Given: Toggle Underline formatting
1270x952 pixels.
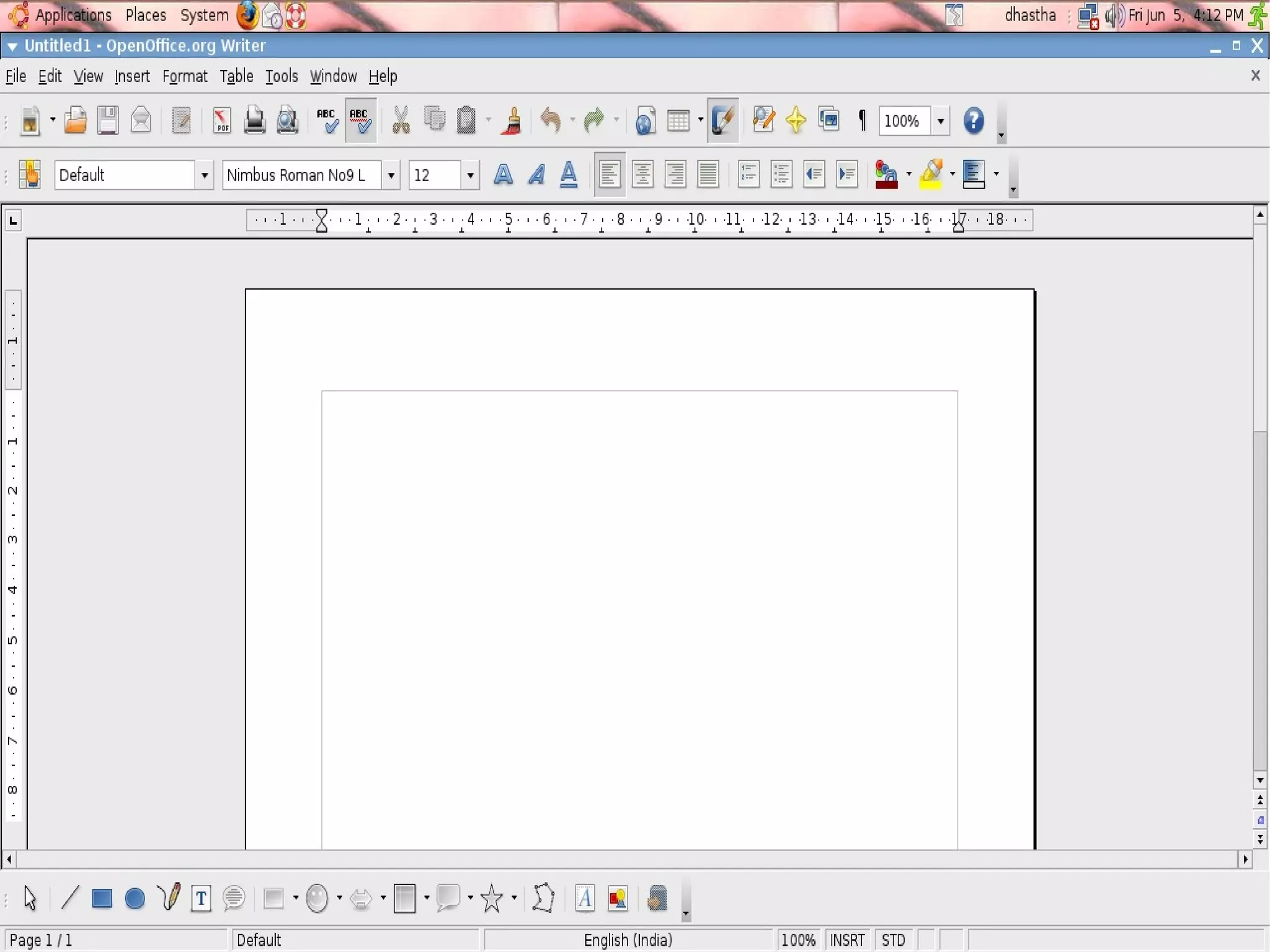Looking at the screenshot, I should pyautogui.click(x=569, y=174).
